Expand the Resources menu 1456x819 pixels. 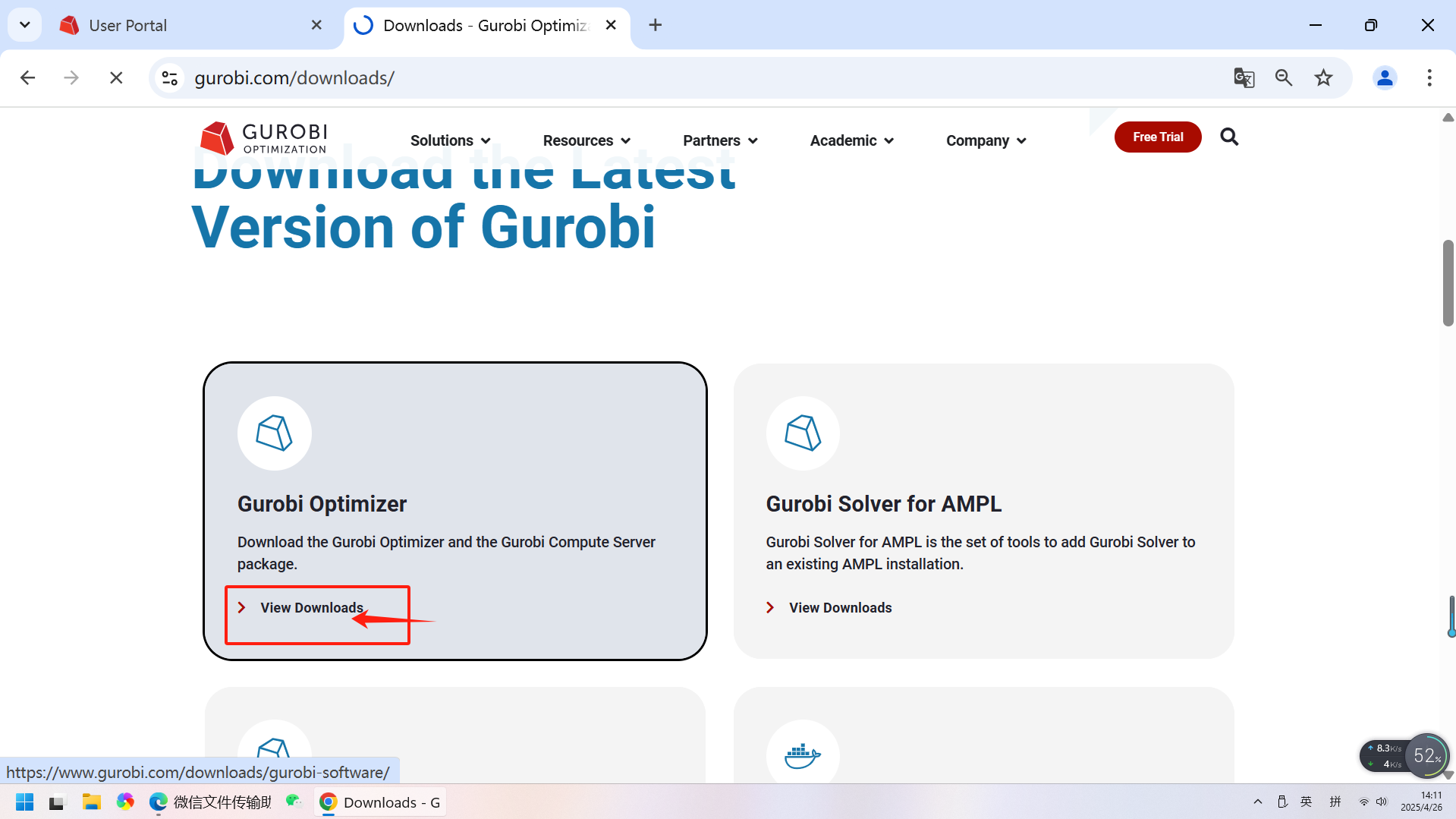pyautogui.click(x=587, y=140)
